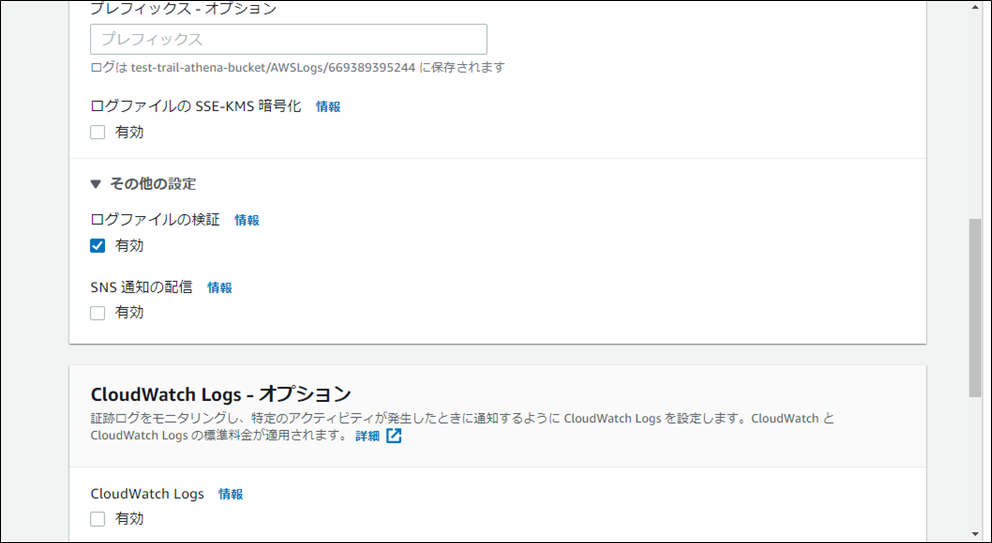The height and width of the screenshot is (543, 992).
Task: Click the scrollbar down arrow
Action: [975, 534]
